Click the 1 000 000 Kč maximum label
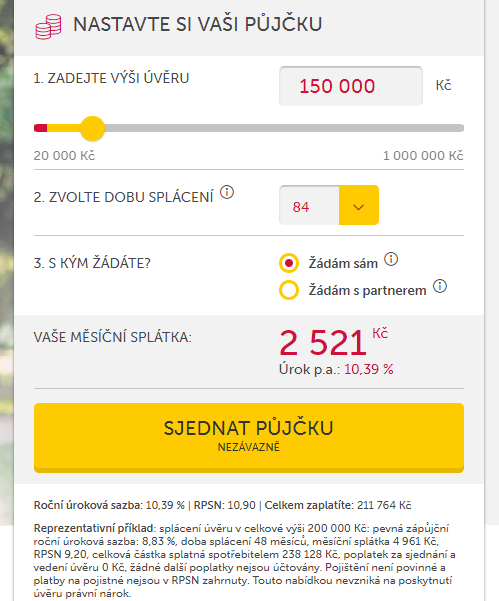Viewport: 499px width, 601px height. tap(423, 156)
